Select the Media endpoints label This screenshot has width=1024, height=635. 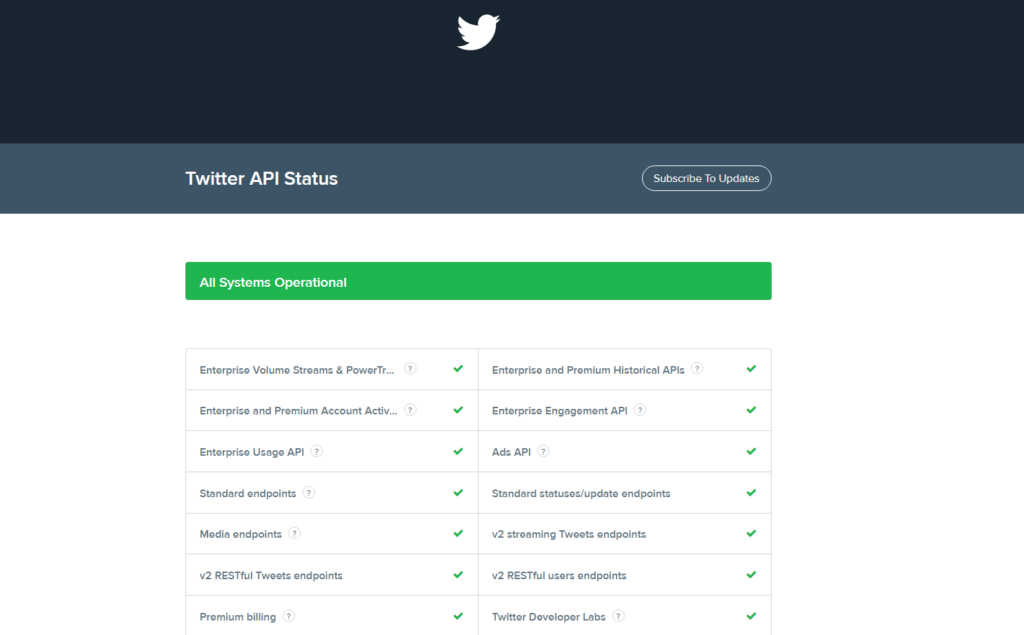point(240,534)
